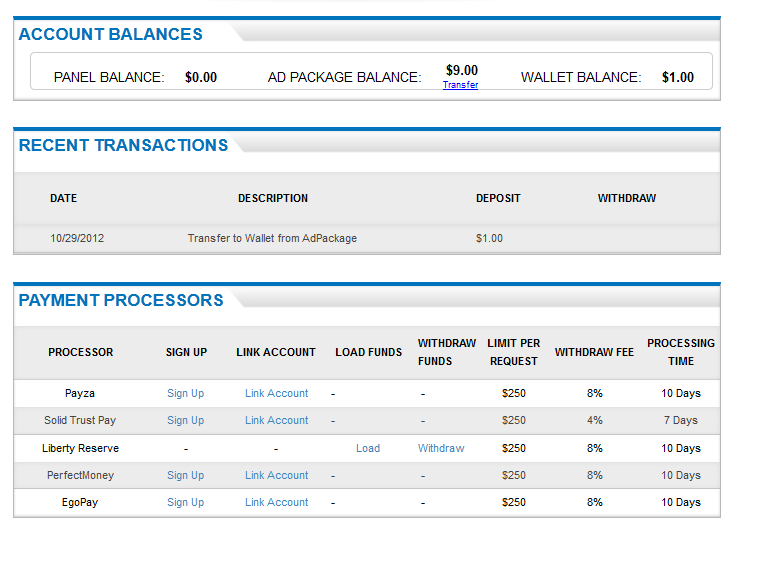Open Link Account for Payza
The height and width of the screenshot is (563, 760).
[276, 394]
